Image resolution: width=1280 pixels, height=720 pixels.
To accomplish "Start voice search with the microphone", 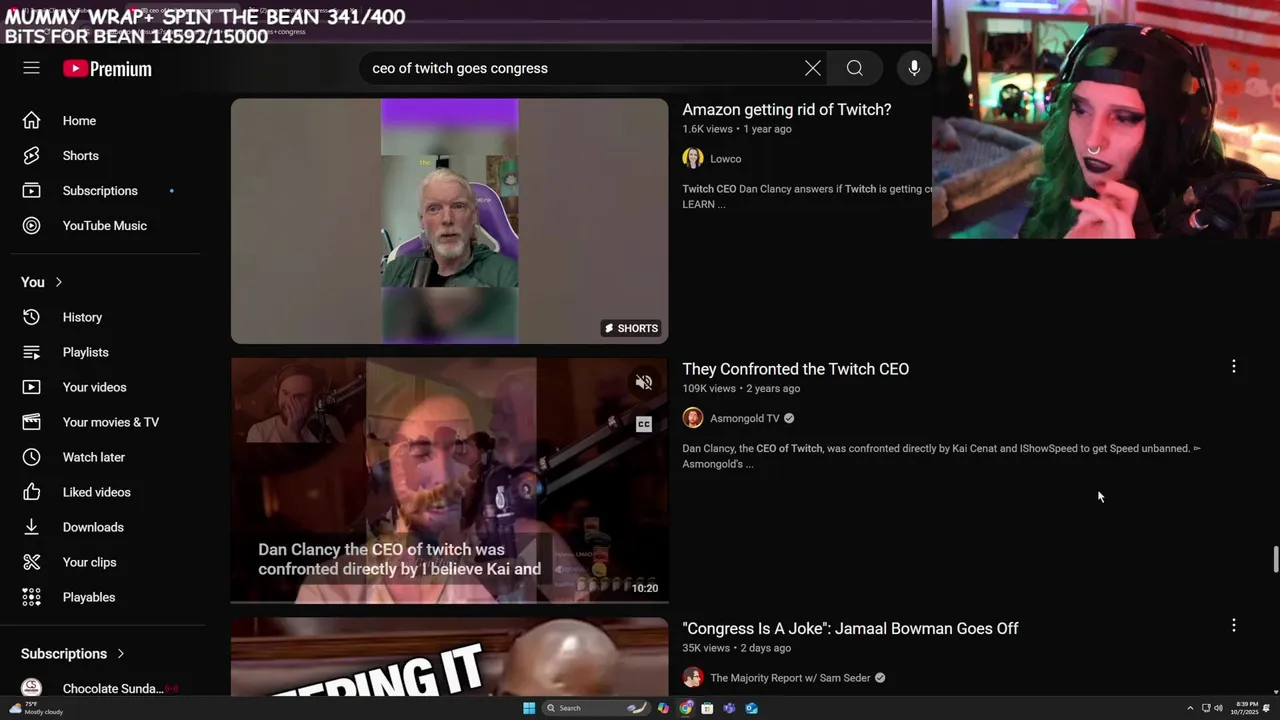I will tap(914, 68).
